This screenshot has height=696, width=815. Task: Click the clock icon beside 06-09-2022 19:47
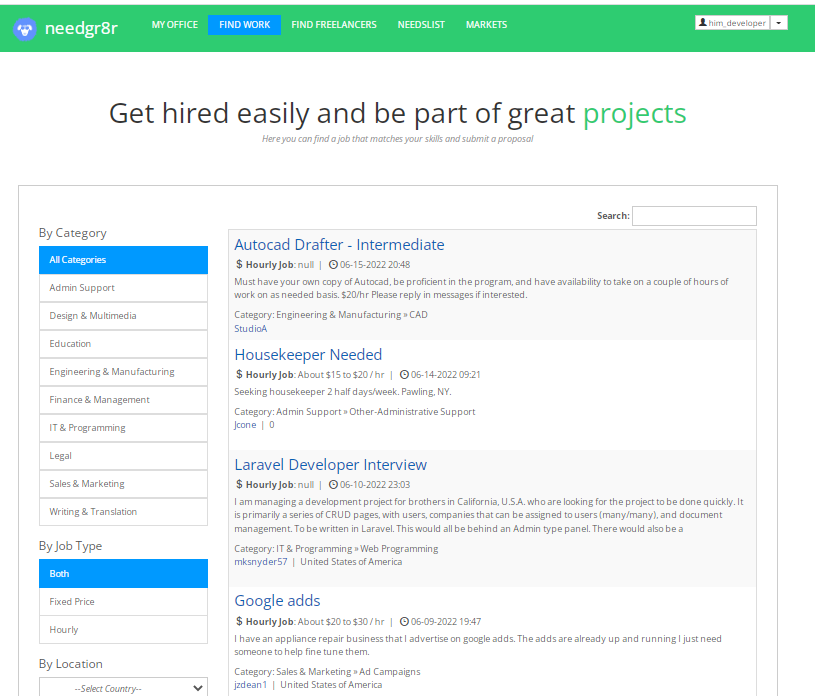point(402,621)
